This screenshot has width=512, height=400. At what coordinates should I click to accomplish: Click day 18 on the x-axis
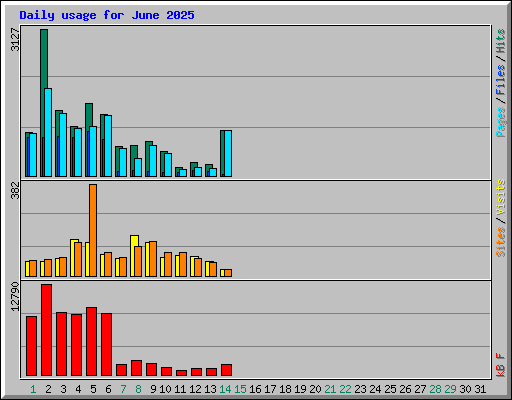pos(285,389)
